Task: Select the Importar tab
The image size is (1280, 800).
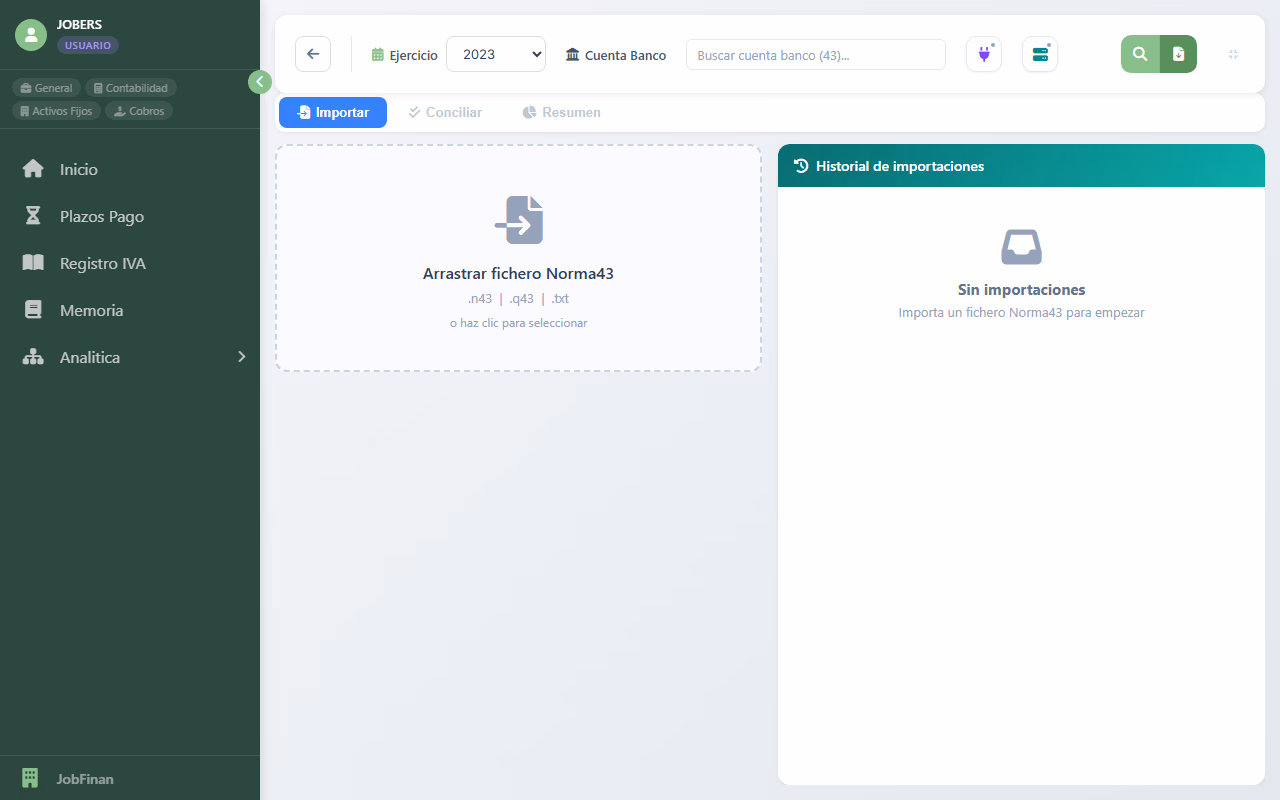Action: pyautogui.click(x=333, y=112)
